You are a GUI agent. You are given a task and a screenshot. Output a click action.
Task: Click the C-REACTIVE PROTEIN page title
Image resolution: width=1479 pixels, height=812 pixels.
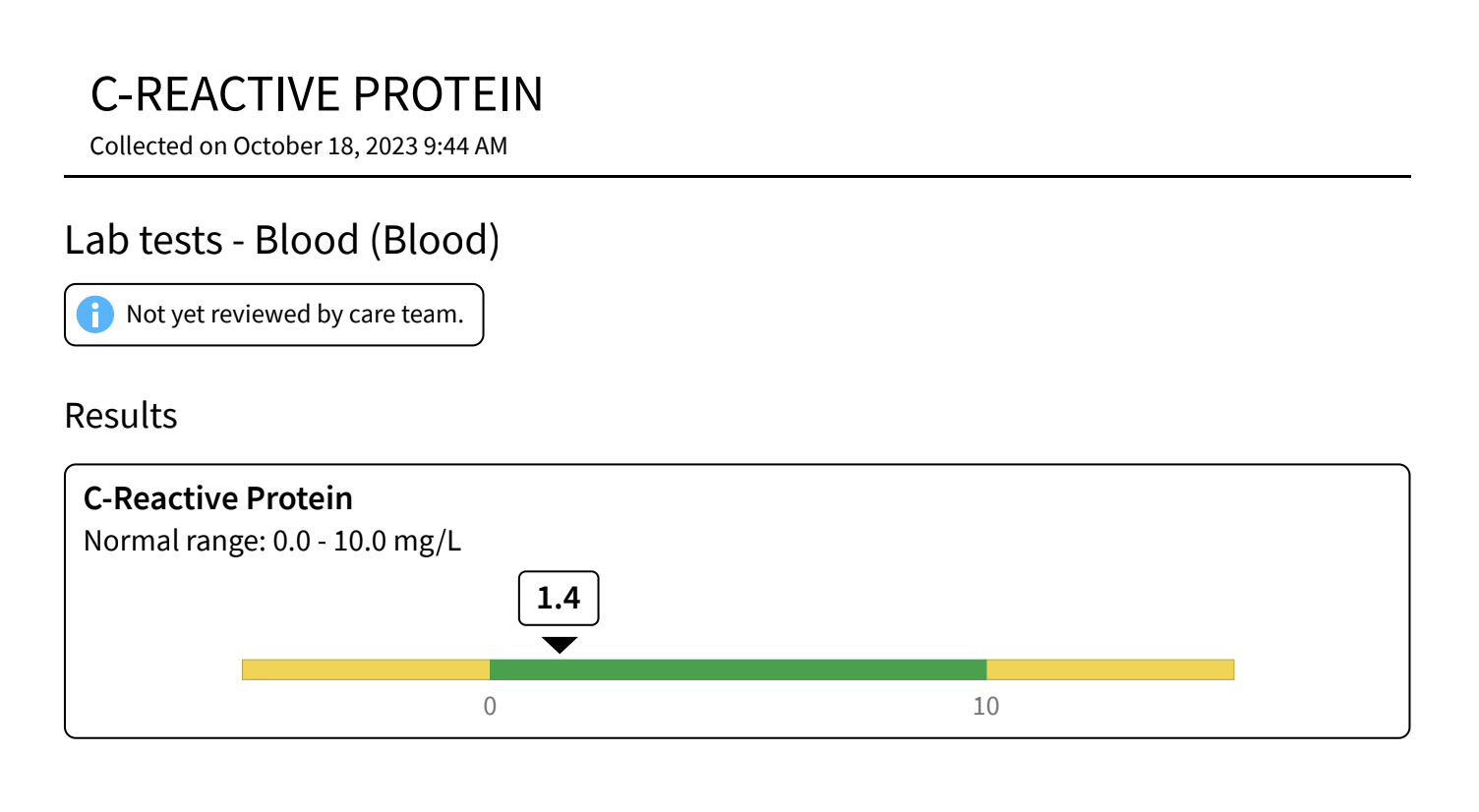(x=317, y=94)
